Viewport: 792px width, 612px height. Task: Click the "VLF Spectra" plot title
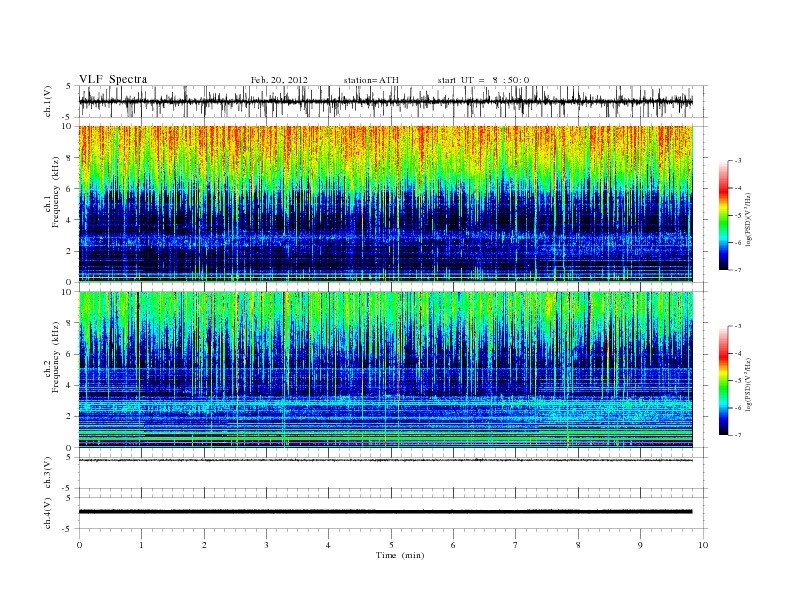113,79
